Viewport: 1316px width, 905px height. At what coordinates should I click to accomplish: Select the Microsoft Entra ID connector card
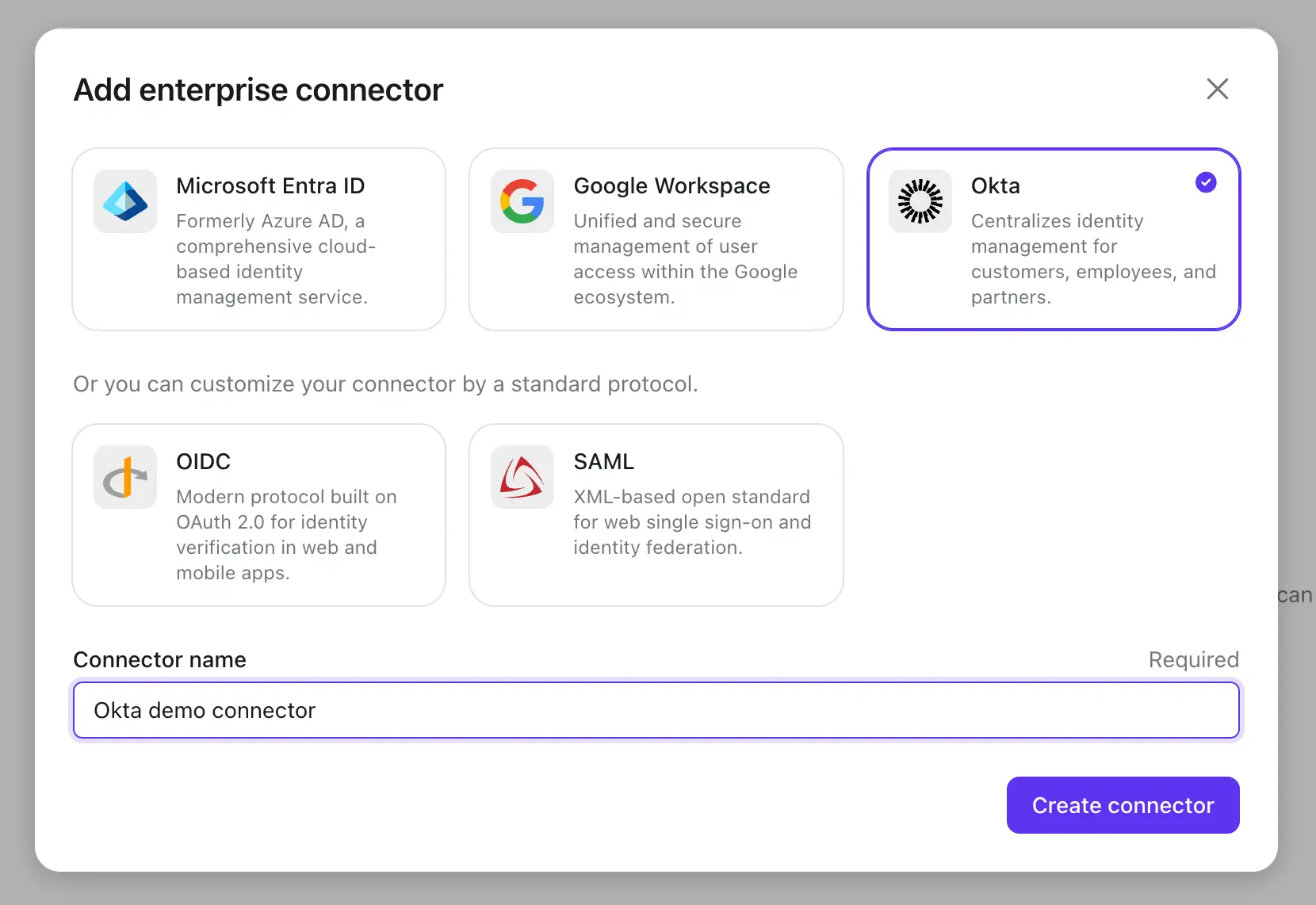259,239
